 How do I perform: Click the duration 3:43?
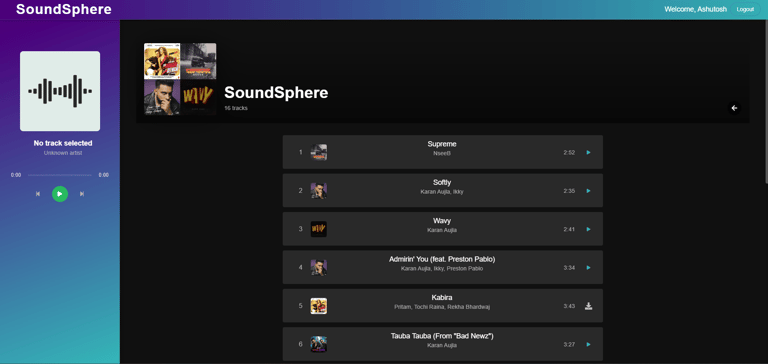click(569, 306)
